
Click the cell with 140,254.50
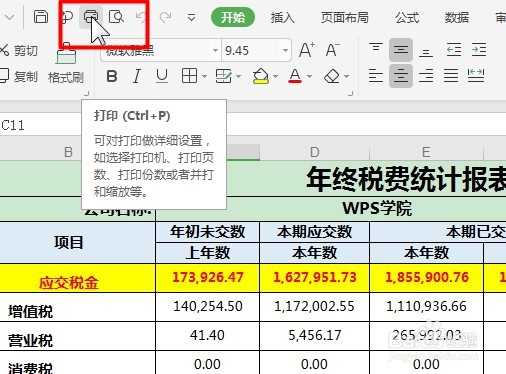pos(207,307)
